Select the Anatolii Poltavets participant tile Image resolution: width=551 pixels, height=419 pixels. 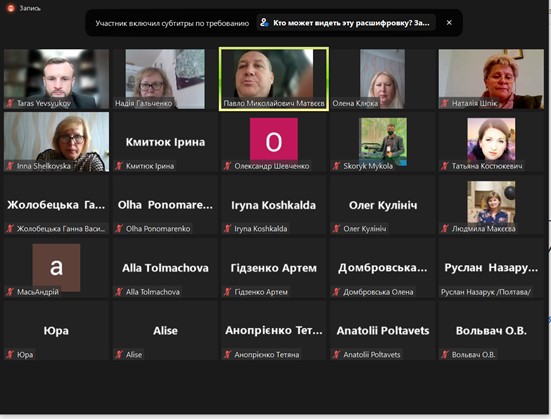(382, 330)
